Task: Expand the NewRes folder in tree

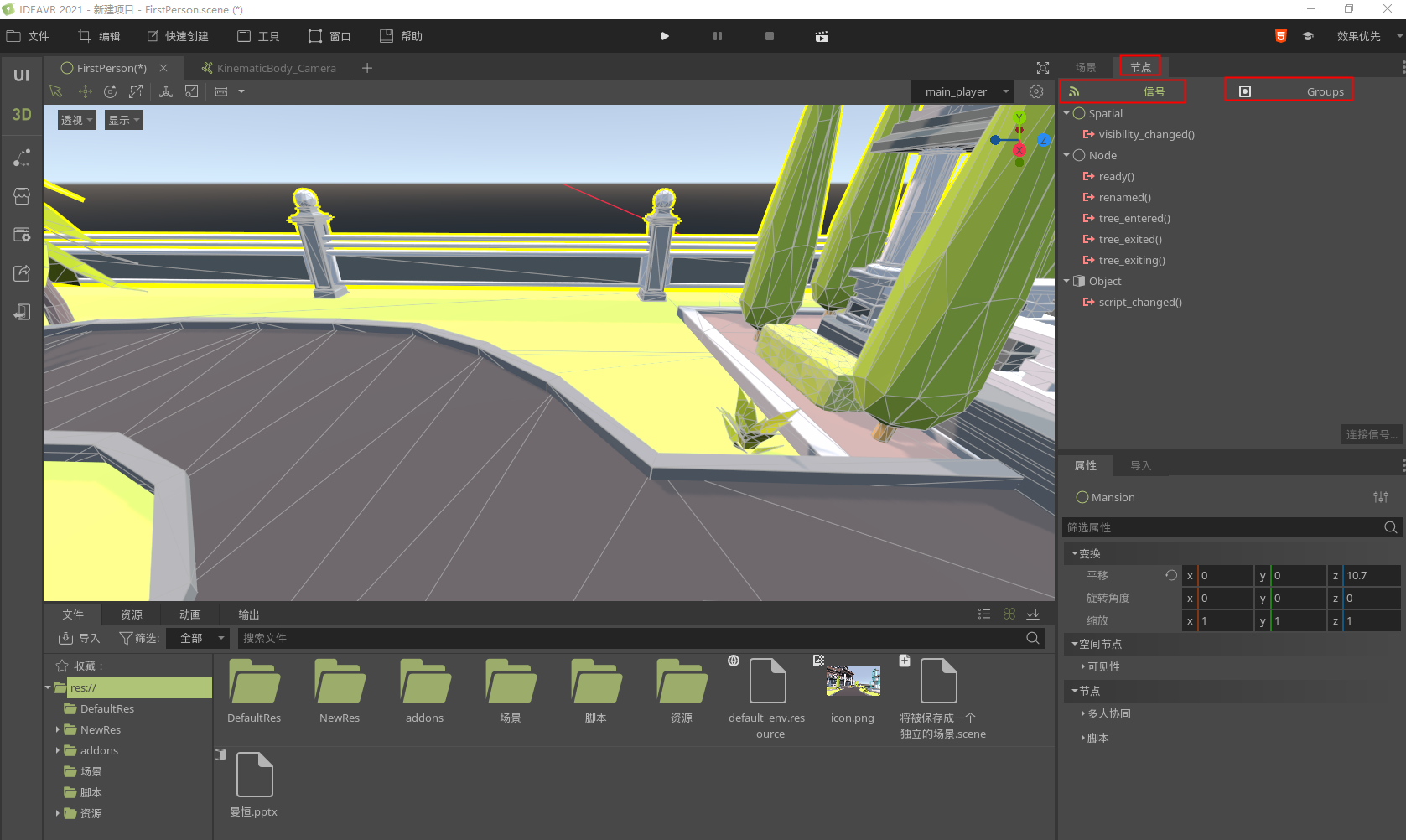Action: pyautogui.click(x=57, y=729)
